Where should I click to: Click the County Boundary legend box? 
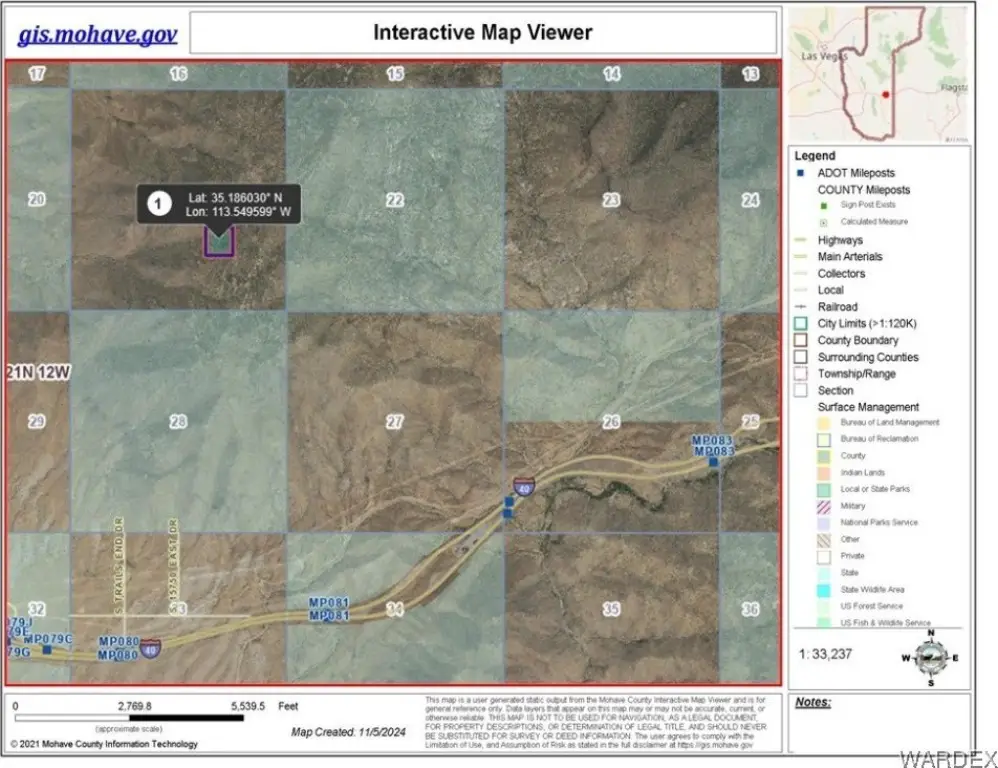tap(801, 340)
